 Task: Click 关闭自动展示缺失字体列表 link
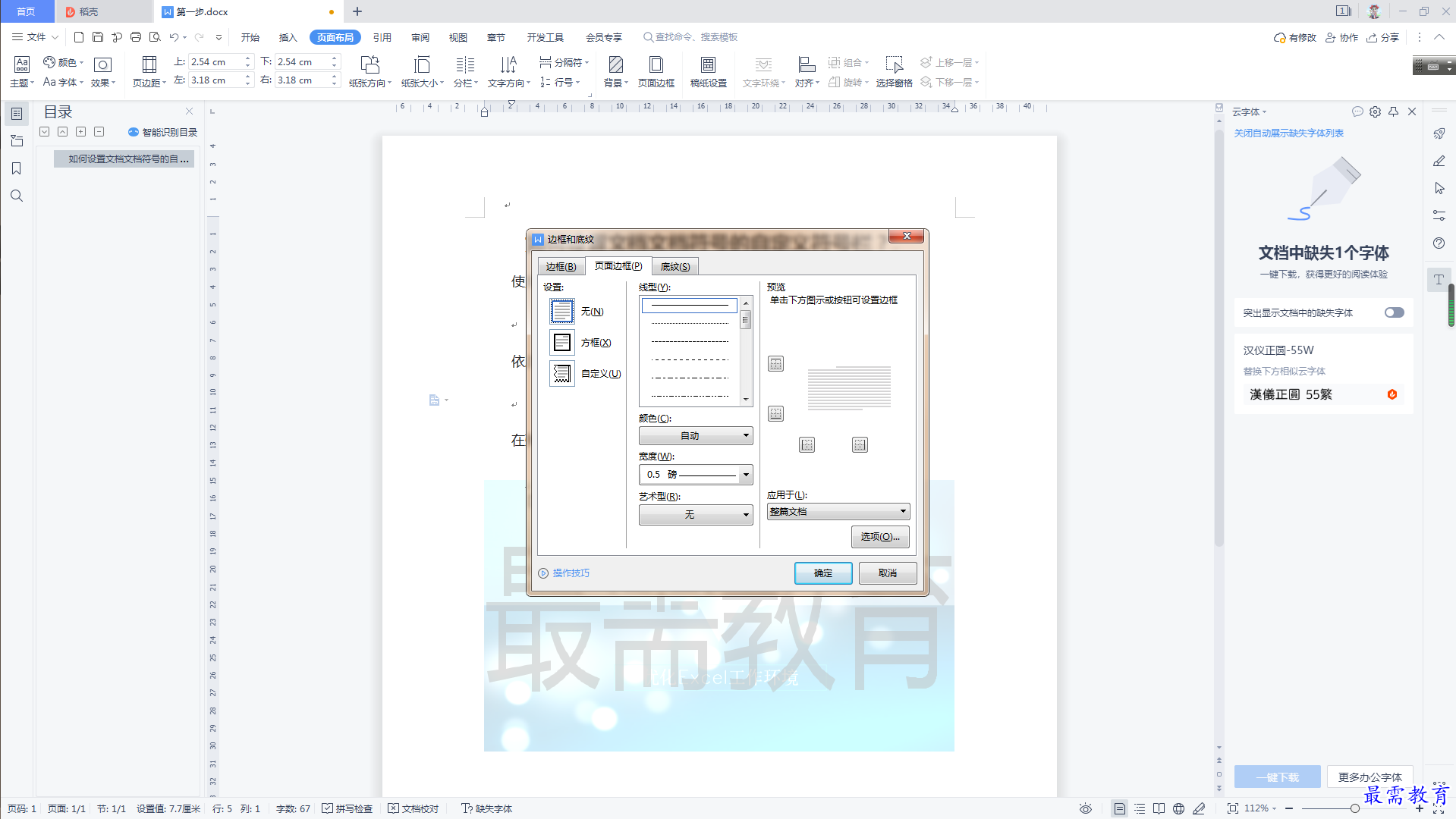(x=1288, y=133)
